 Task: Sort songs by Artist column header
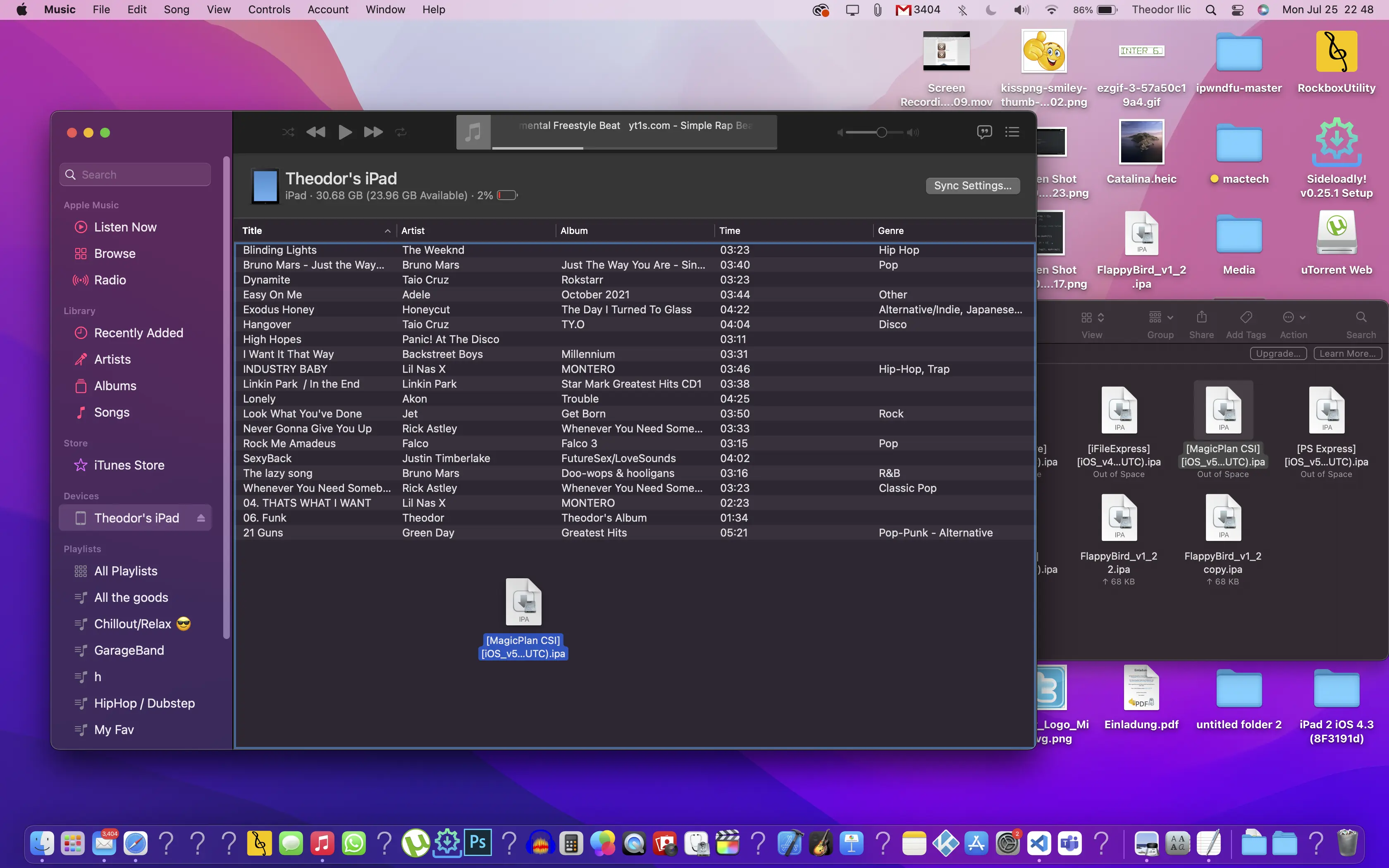[x=476, y=231]
